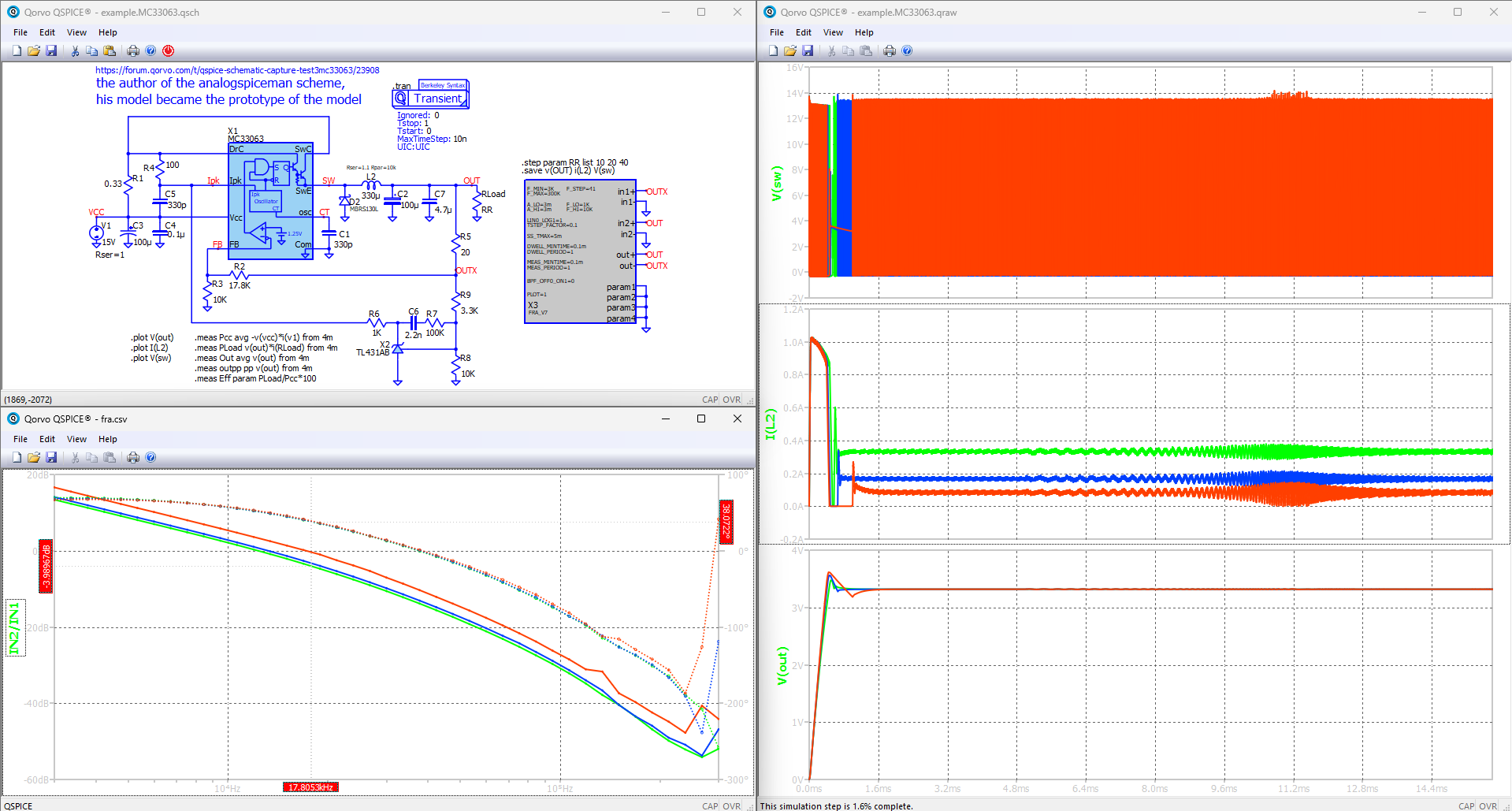Click the V(sw) trace axis label
1512x811 pixels.
[776, 184]
